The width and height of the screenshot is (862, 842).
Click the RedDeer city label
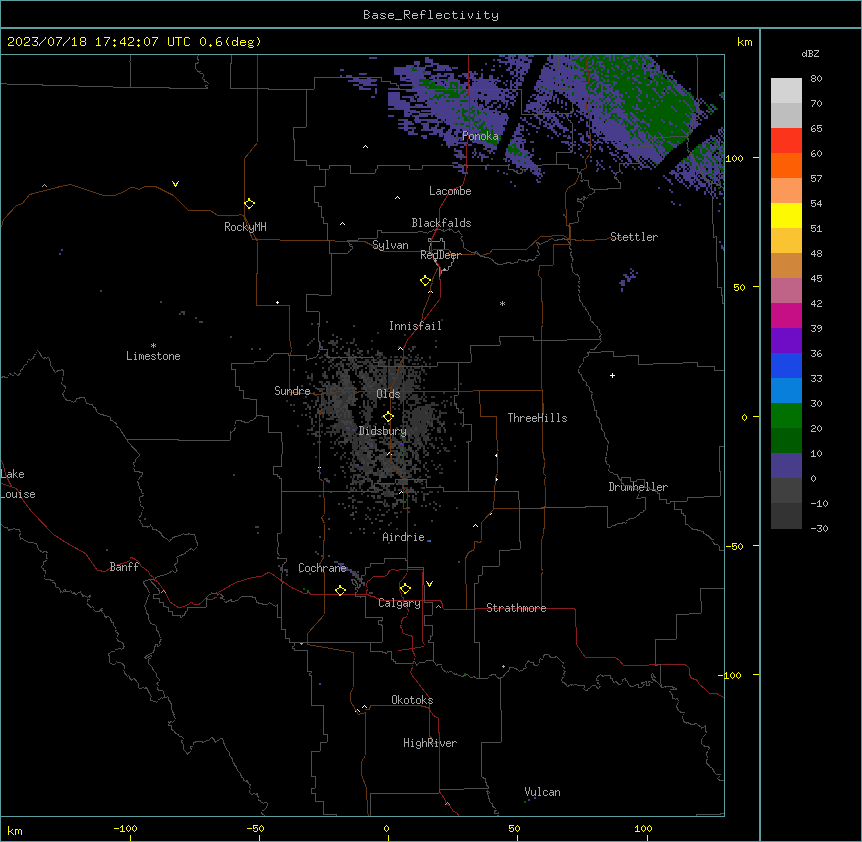pos(440,255)
